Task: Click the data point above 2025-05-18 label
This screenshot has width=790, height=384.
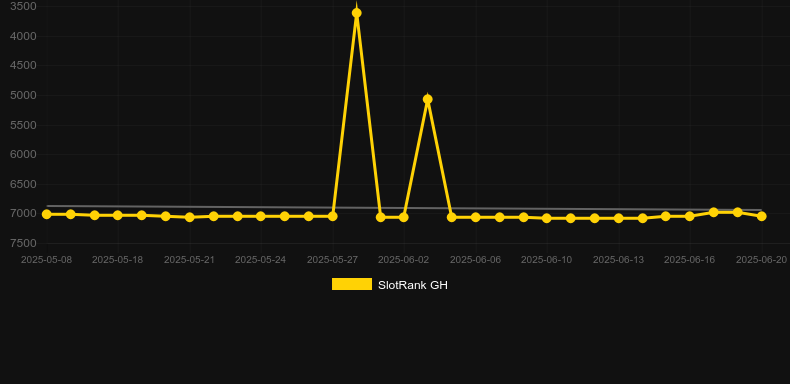Action: [117, 215]
